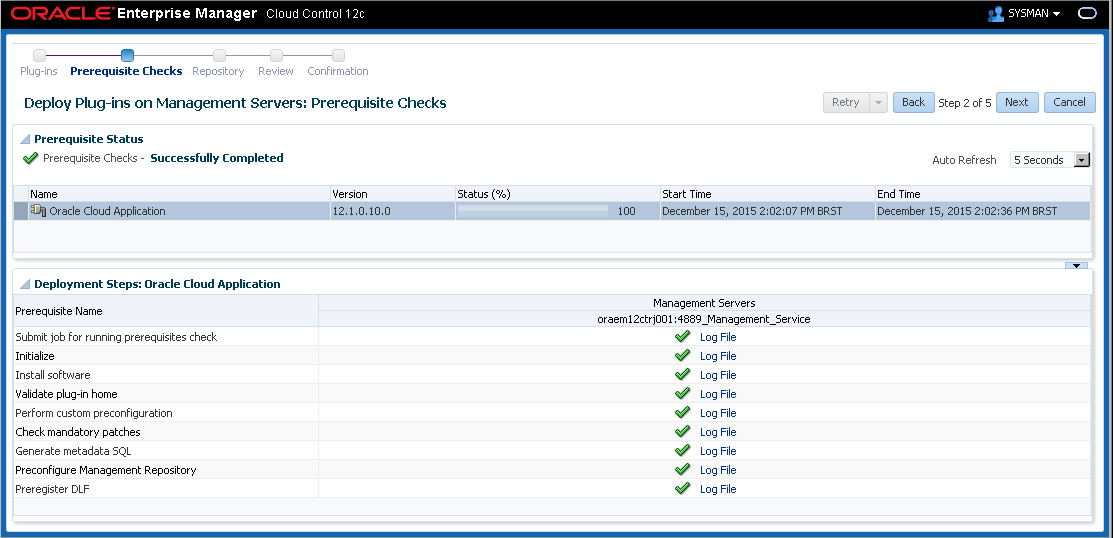
Task: Click the end time December 15, 2015 2:02:36 PM BRST
Action: click(967, 211)
